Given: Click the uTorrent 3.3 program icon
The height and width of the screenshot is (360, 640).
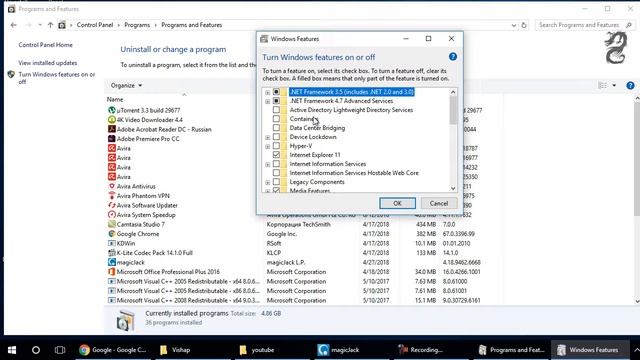Looking at the screenshot, I should pyautogui.click(x=111, y=110).
